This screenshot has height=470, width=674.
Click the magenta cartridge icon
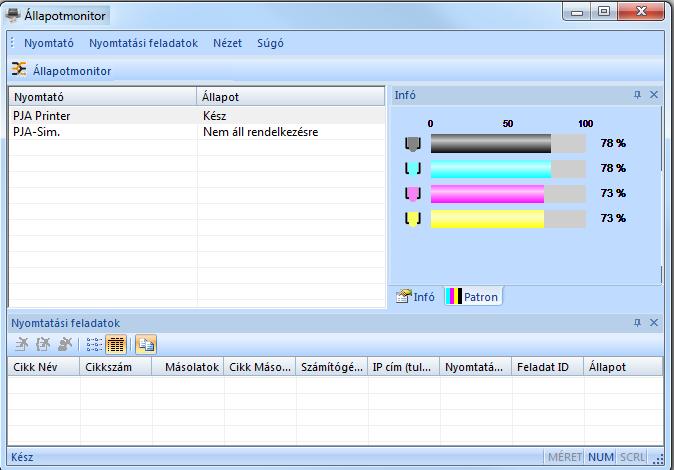413,194
